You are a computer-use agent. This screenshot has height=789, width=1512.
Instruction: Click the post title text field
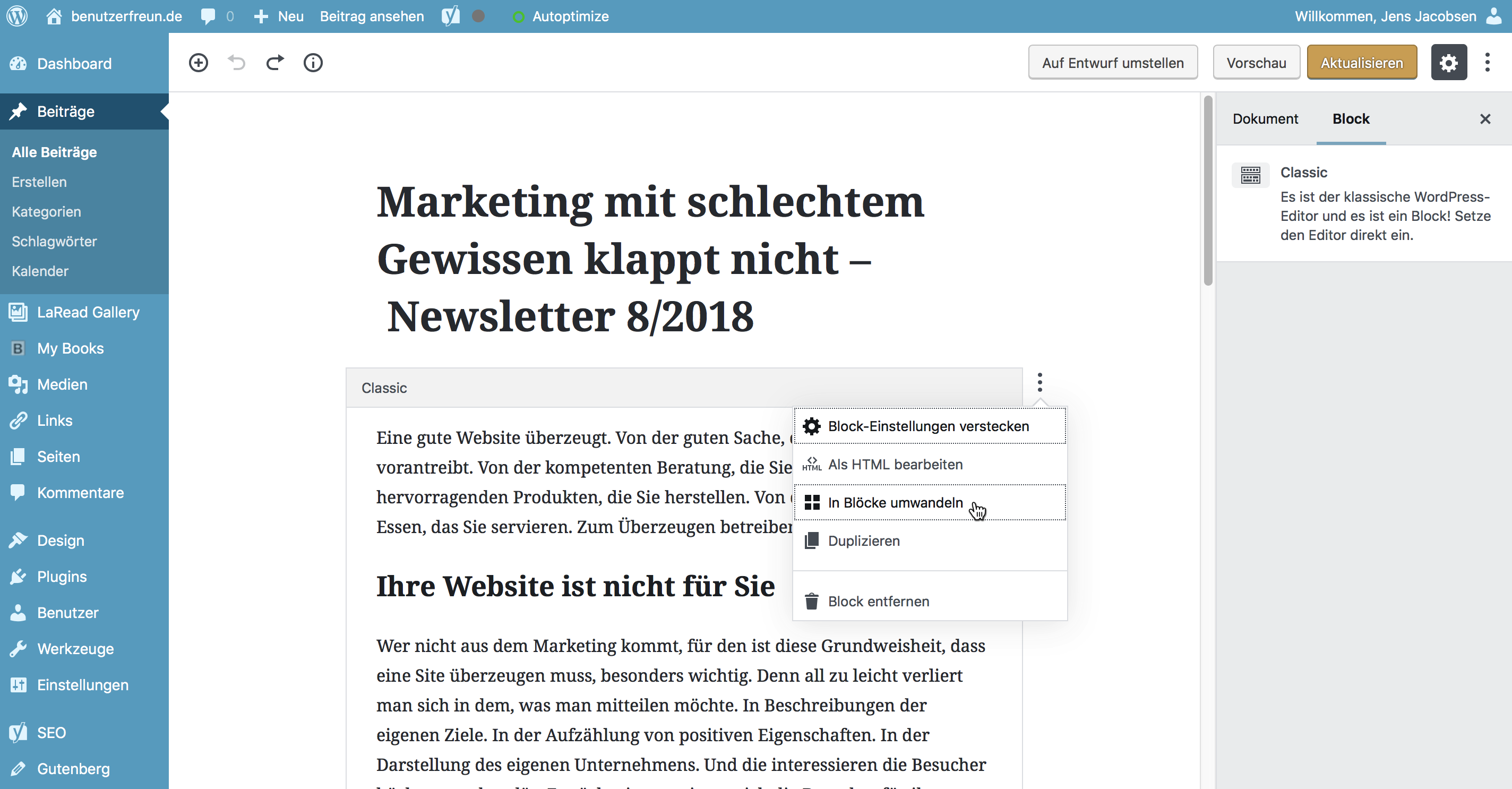(650, 259)
